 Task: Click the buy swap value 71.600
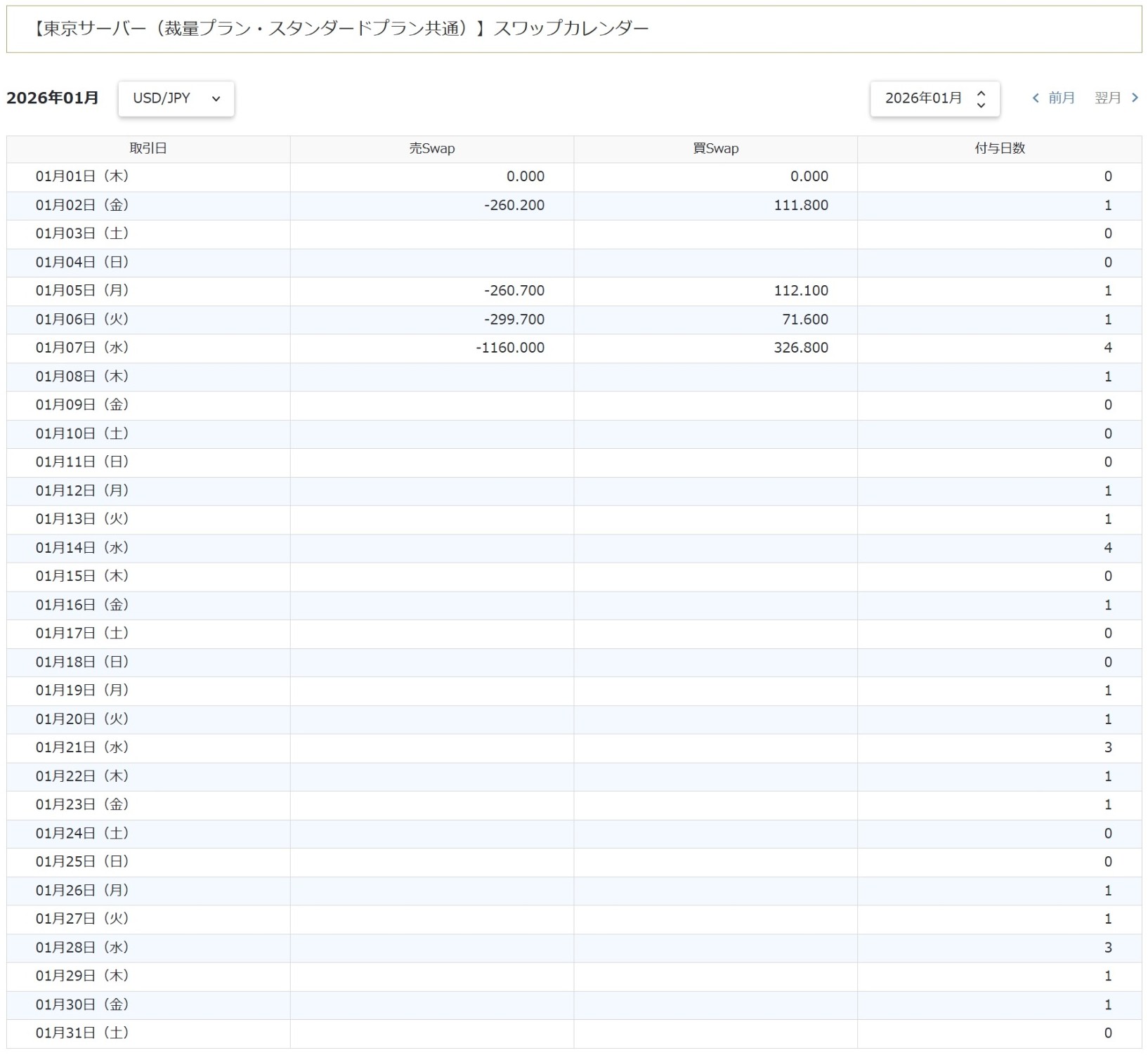[x=805, y=320]
